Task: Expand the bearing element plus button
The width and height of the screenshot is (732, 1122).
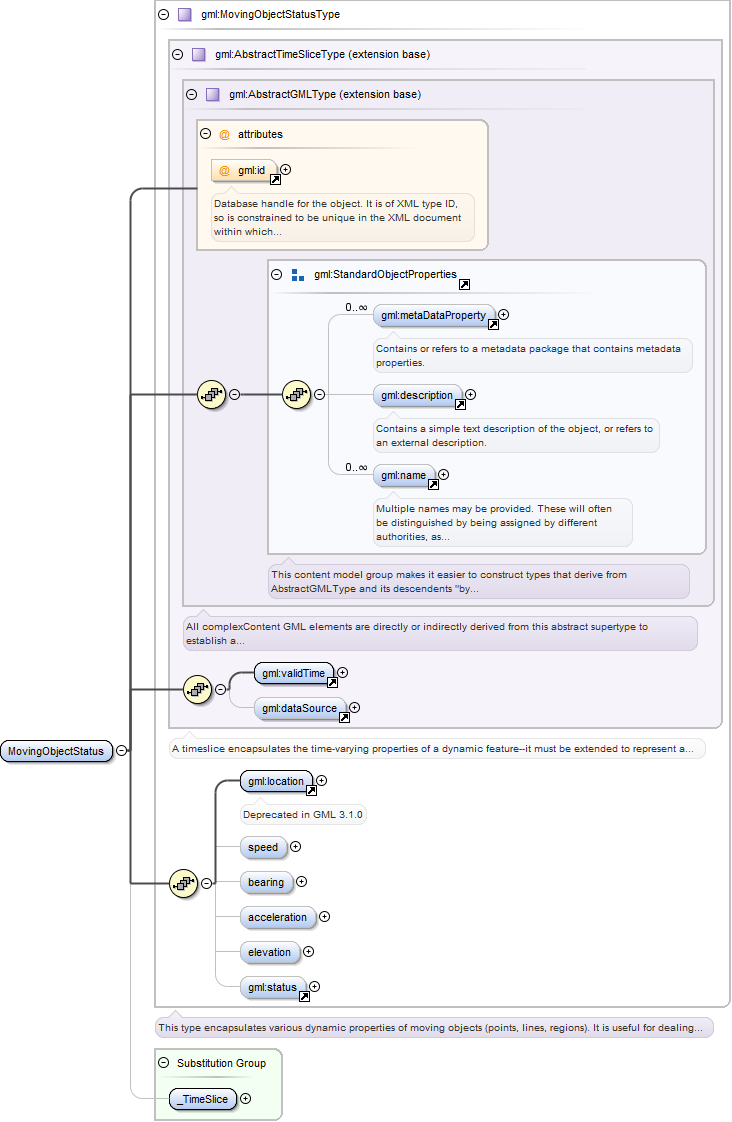Action: (301, 882)
